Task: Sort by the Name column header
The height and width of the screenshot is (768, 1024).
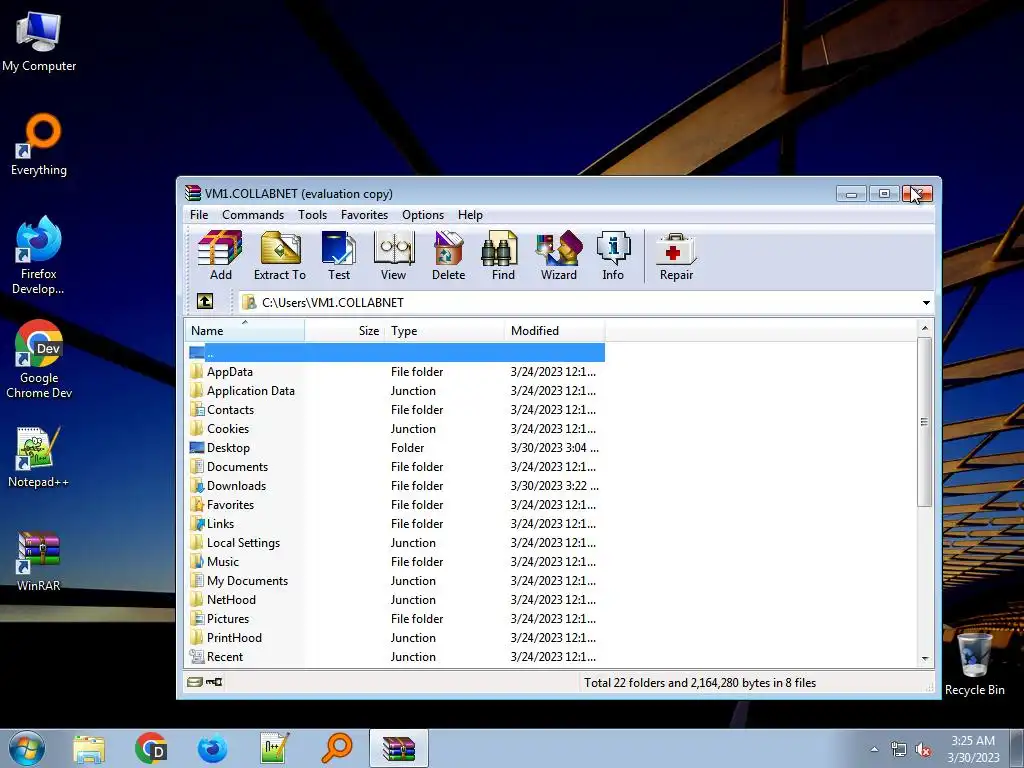Action: pos(244,330)
